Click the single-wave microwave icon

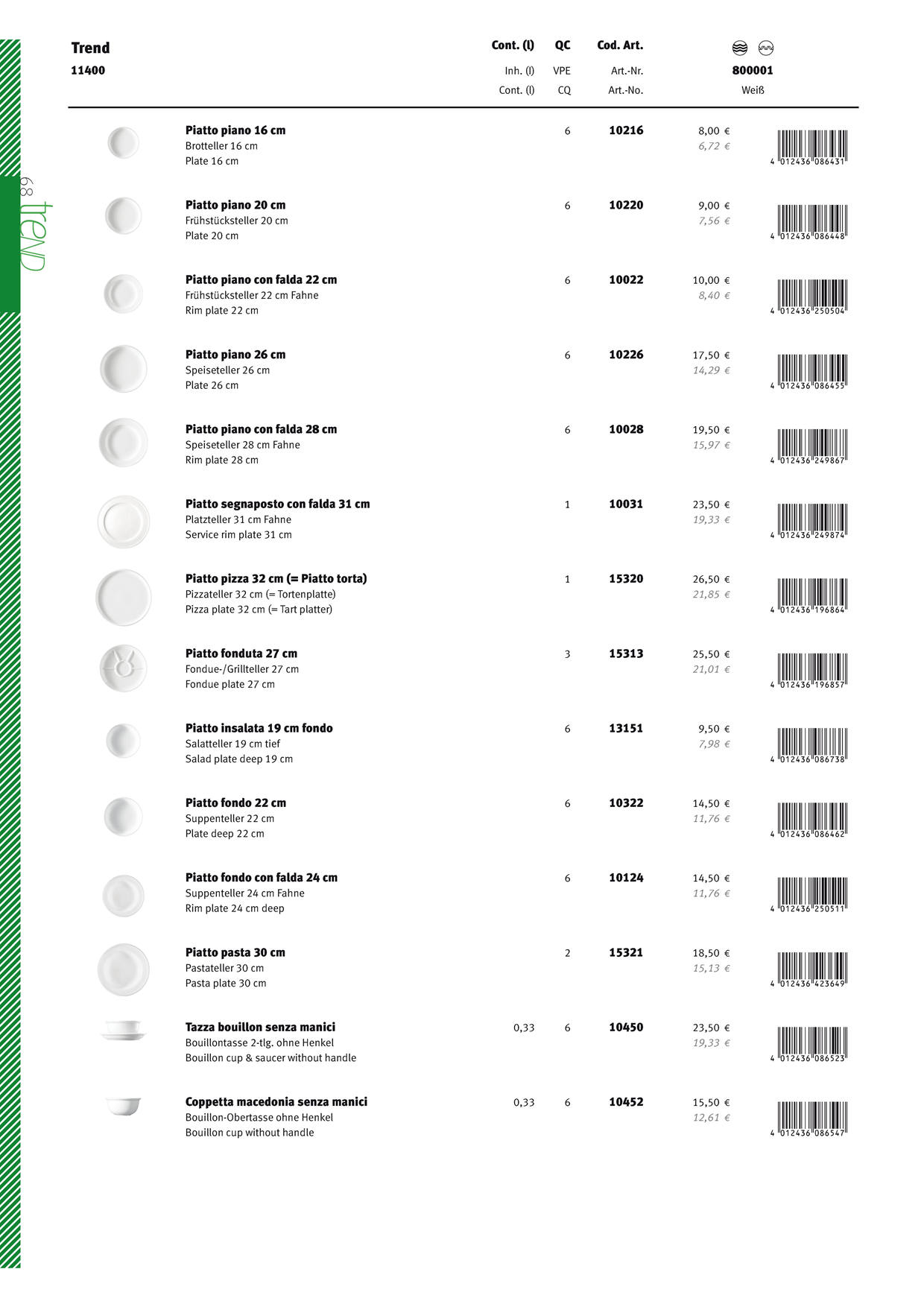(765, 48)
